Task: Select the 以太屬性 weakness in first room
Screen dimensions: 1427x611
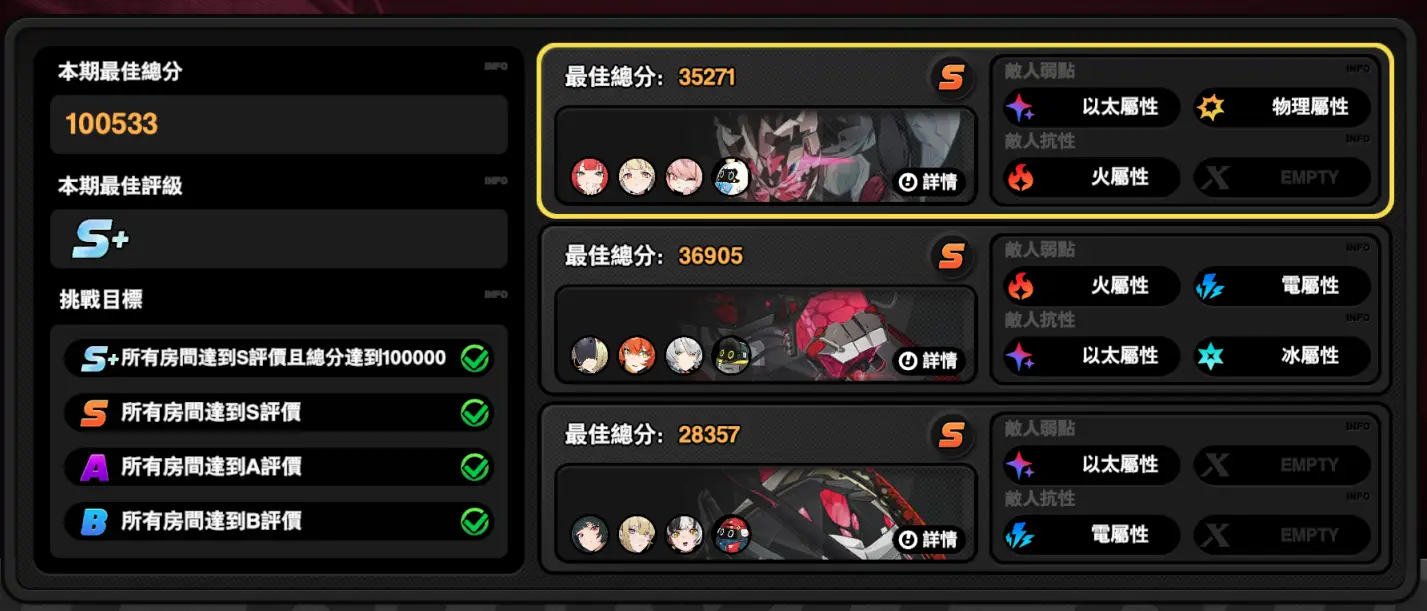Action: 1092,107
